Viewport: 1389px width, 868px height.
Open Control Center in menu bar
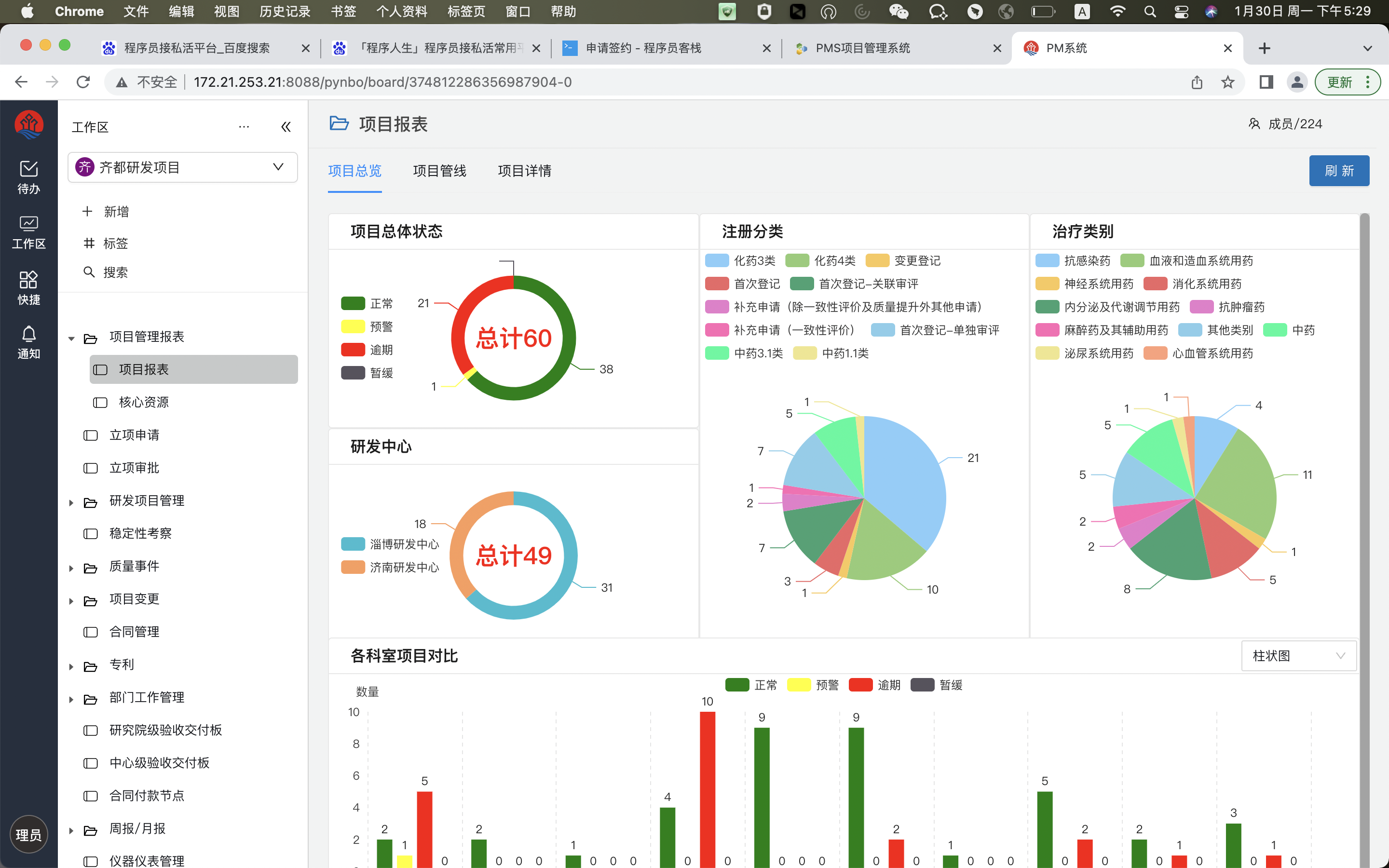[x=1181, y=12]
